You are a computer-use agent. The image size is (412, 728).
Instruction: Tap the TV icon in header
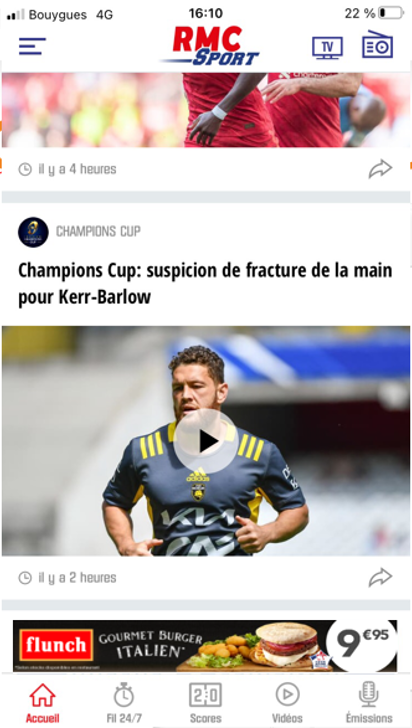click(x=327, y=48)
